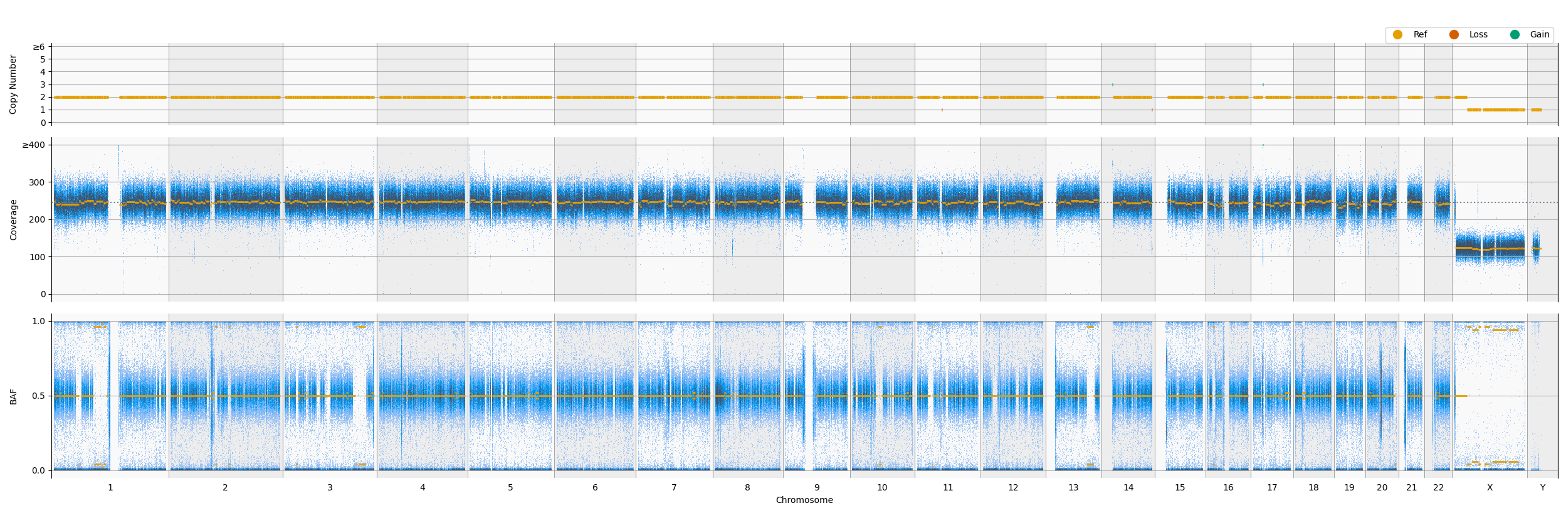Click the green Gain legend marker
The image size is (1568, 514).
pos(1514,35)
